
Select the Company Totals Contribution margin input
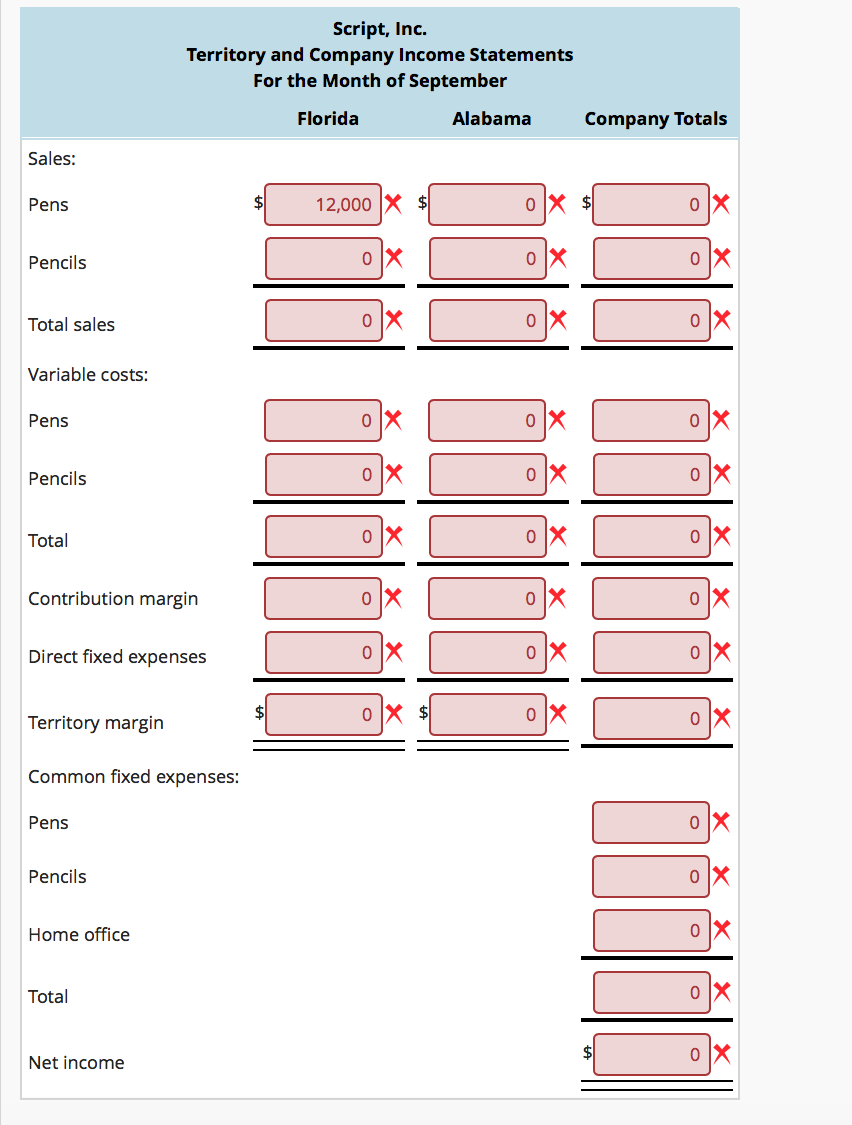(x=650, y=598)
